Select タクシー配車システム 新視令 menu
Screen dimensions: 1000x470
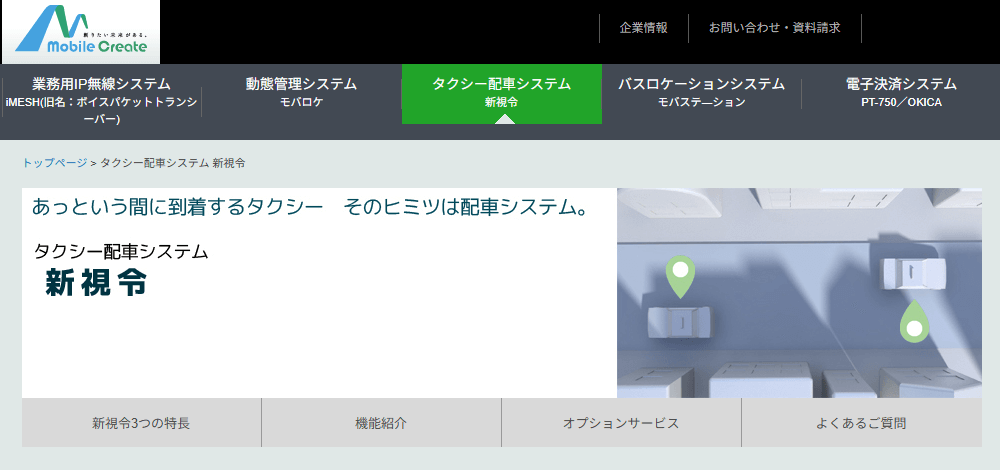[501, 93]
